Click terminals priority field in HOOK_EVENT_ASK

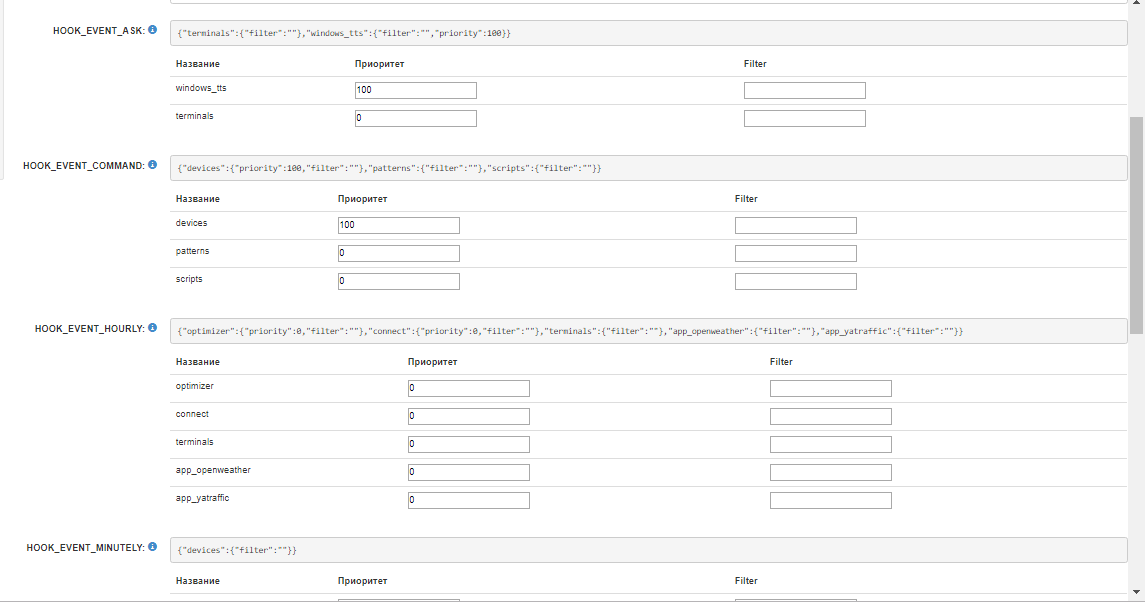[x=415, y=119]
